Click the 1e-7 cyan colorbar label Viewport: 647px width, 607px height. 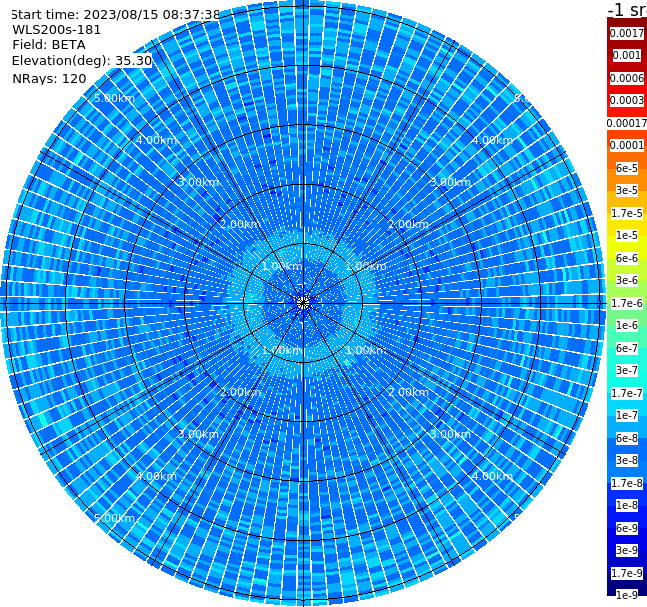tap(627, 416)
